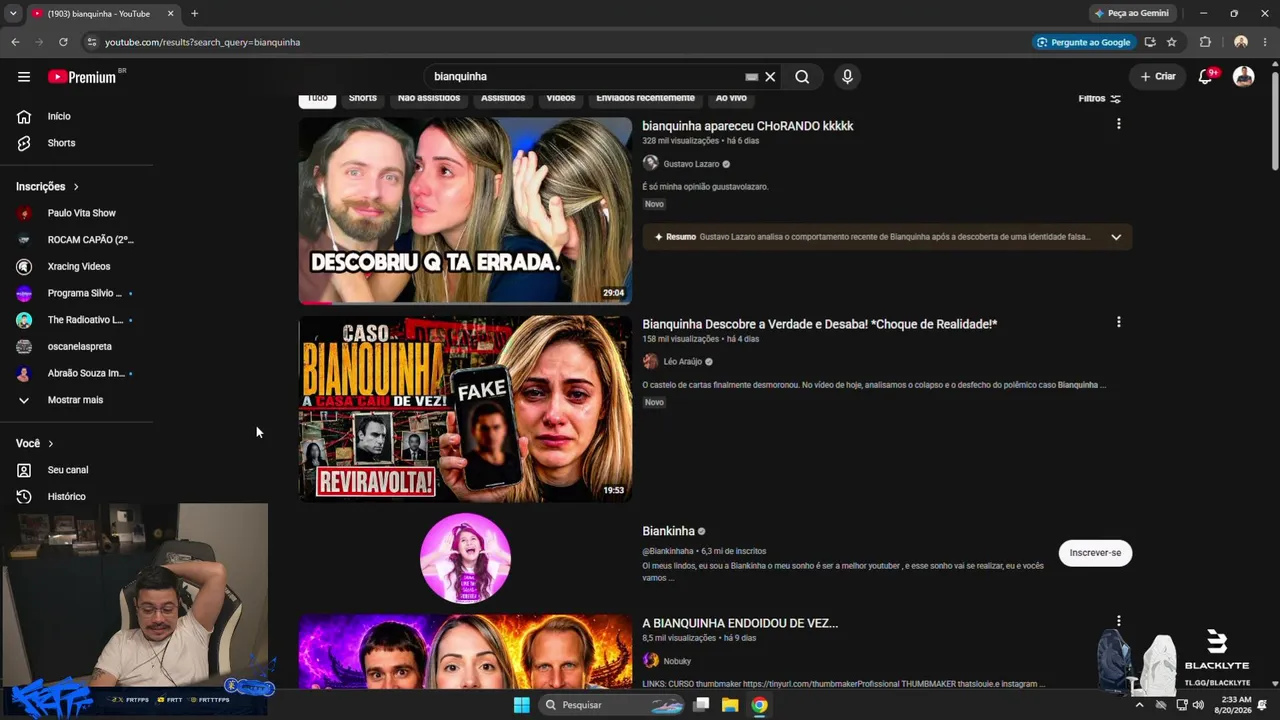The image size is (1280, 720).
Task: Open the Criar create menu
Action: 1158,76
